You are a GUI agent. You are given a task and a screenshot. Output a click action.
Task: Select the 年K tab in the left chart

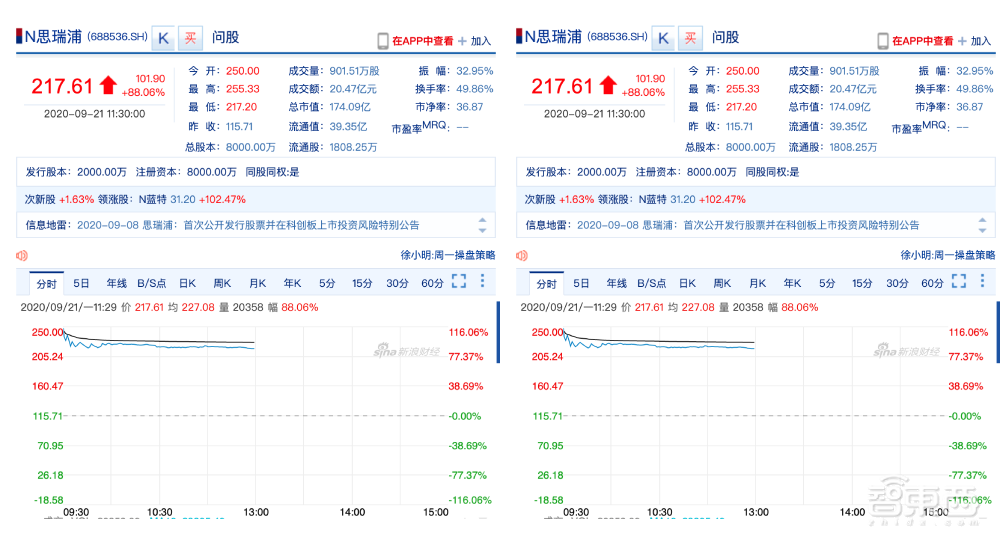(292, 284)
